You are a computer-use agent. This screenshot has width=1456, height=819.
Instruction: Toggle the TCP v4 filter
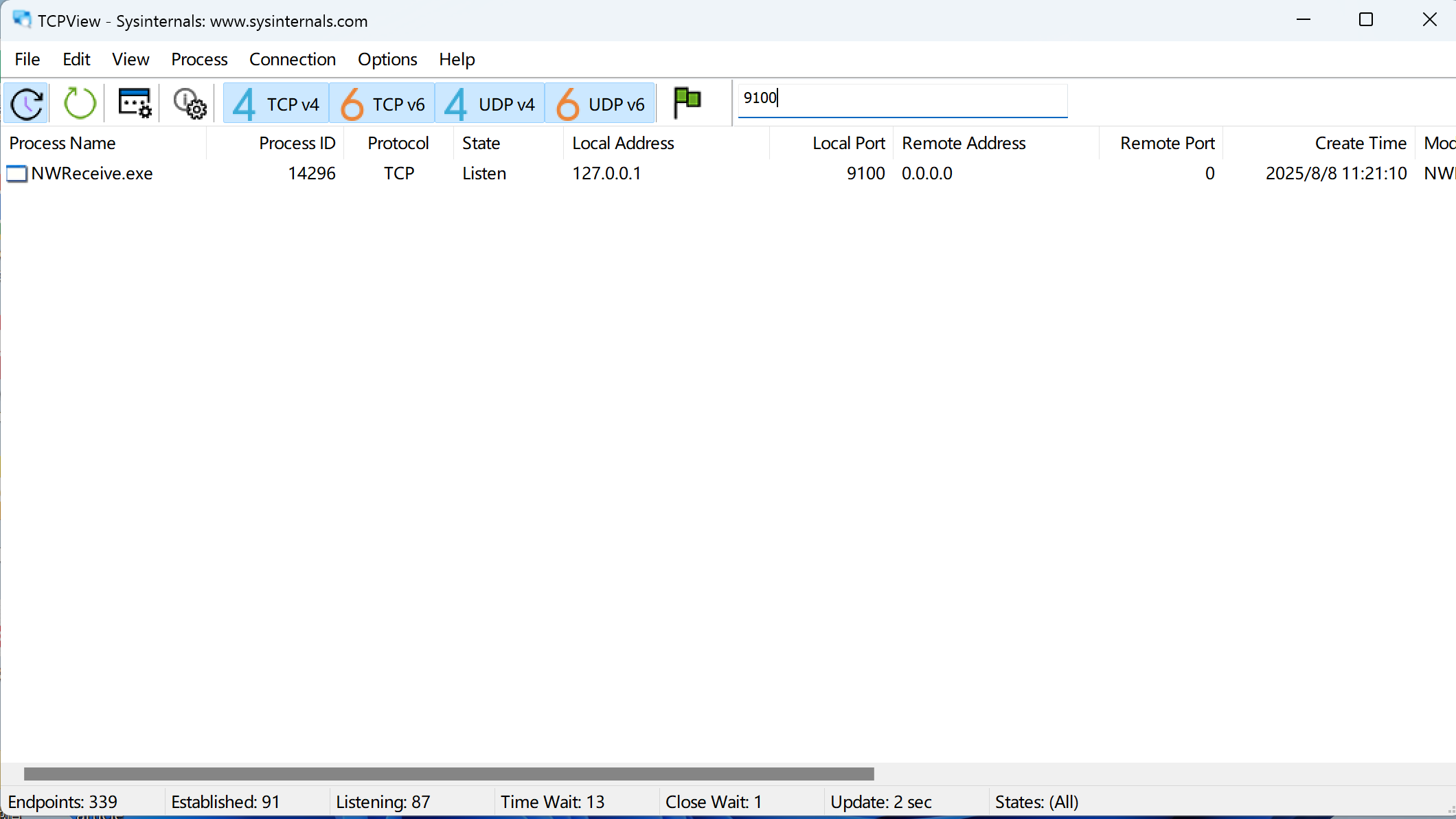click(276, 104)
